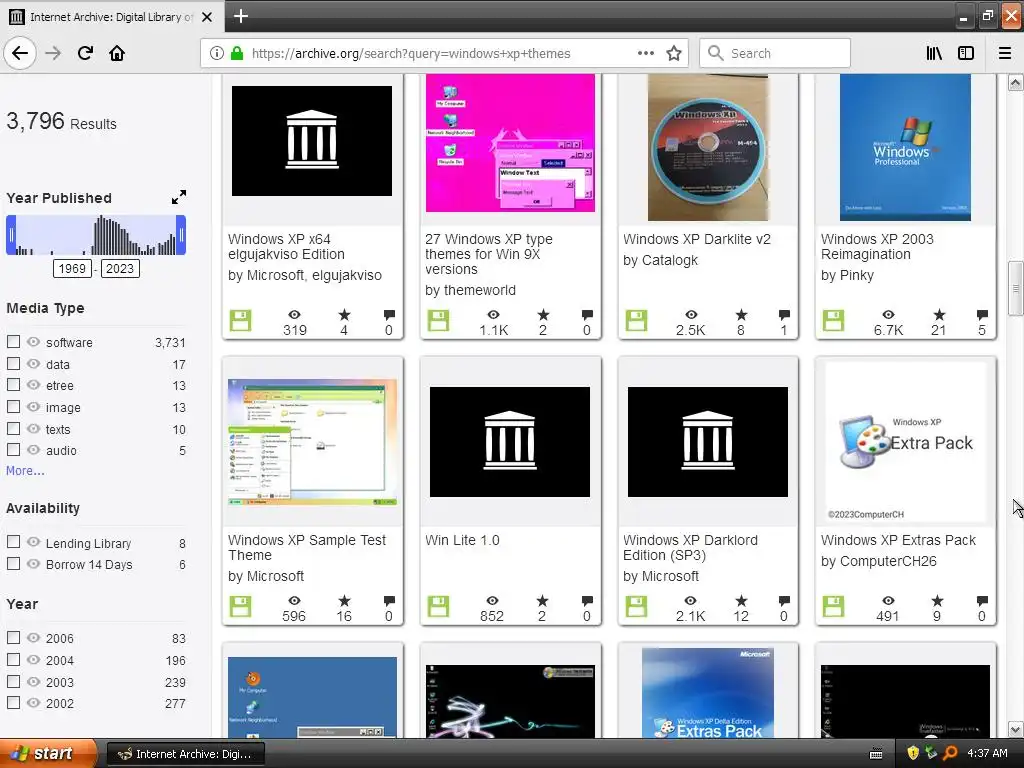The width and height of the screenshot is (1024, 768).
Task: Check the Lending Library availability box
Action: point(13,542)
